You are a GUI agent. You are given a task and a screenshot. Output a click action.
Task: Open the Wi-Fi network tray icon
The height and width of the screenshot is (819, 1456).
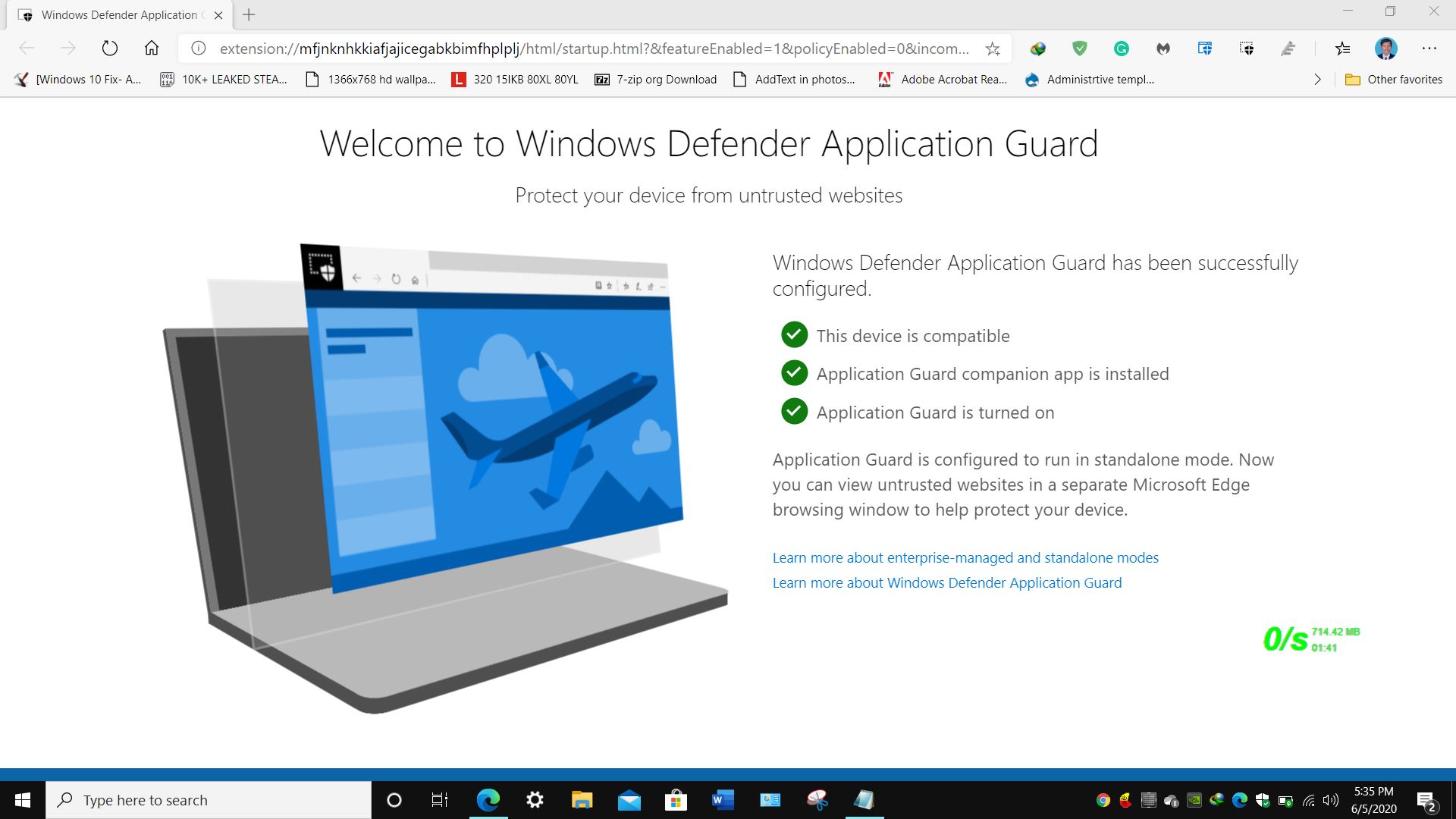coord(1309,800)
